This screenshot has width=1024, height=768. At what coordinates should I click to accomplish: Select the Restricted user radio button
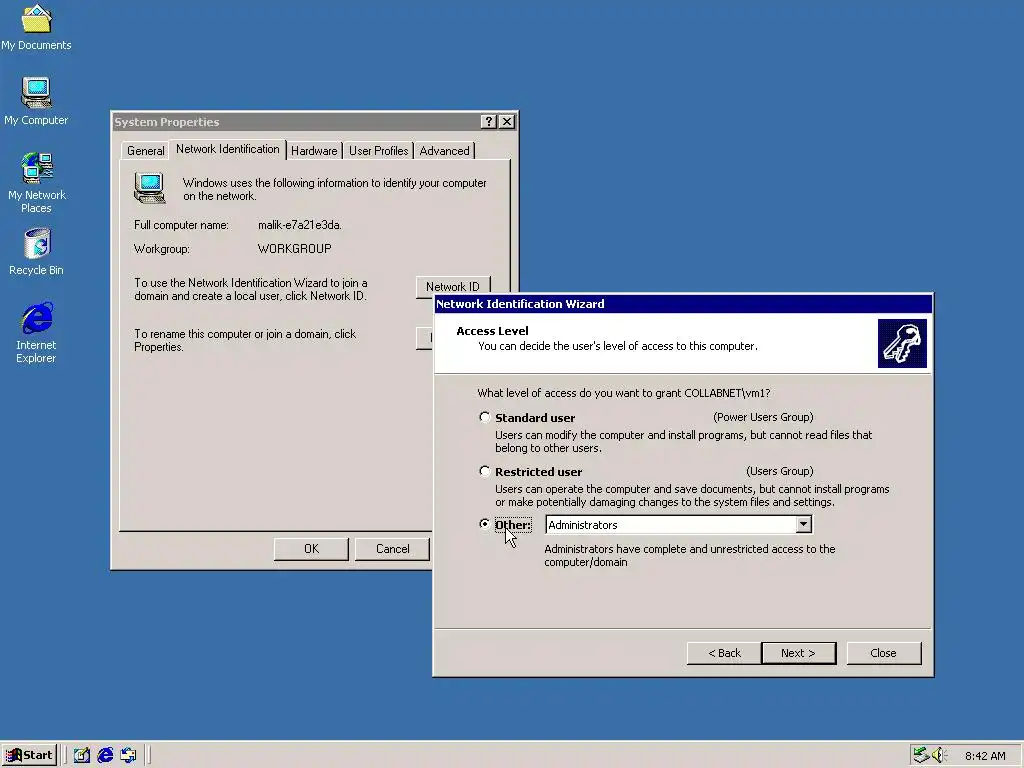pos(485,471)
